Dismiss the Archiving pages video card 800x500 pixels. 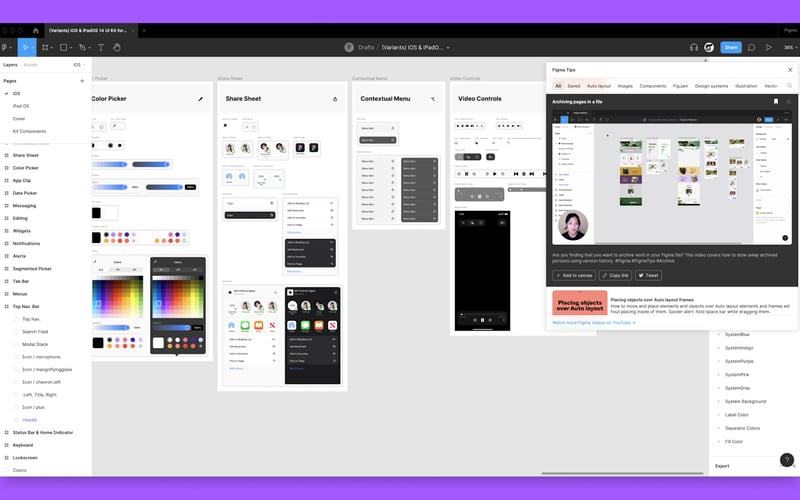[x=788, y=102]
